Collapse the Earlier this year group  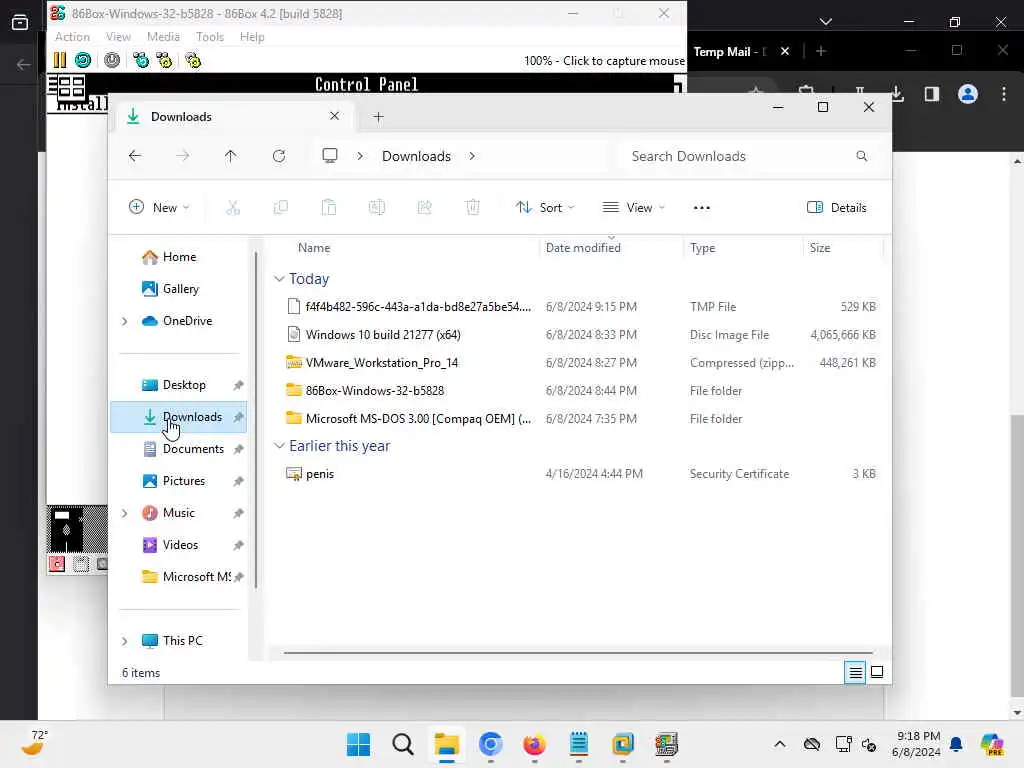pyautogui.click(x=279, y=446)
